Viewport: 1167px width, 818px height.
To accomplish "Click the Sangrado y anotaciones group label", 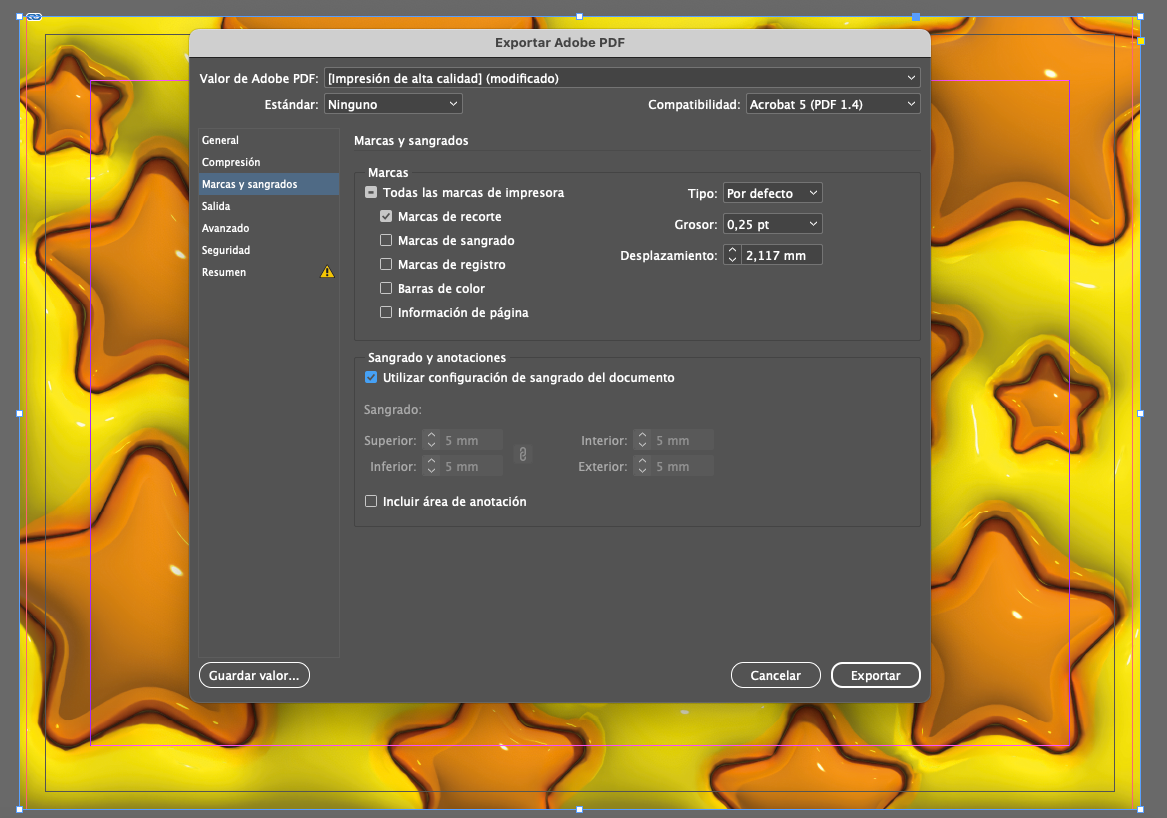I will [x=437, y=357].
